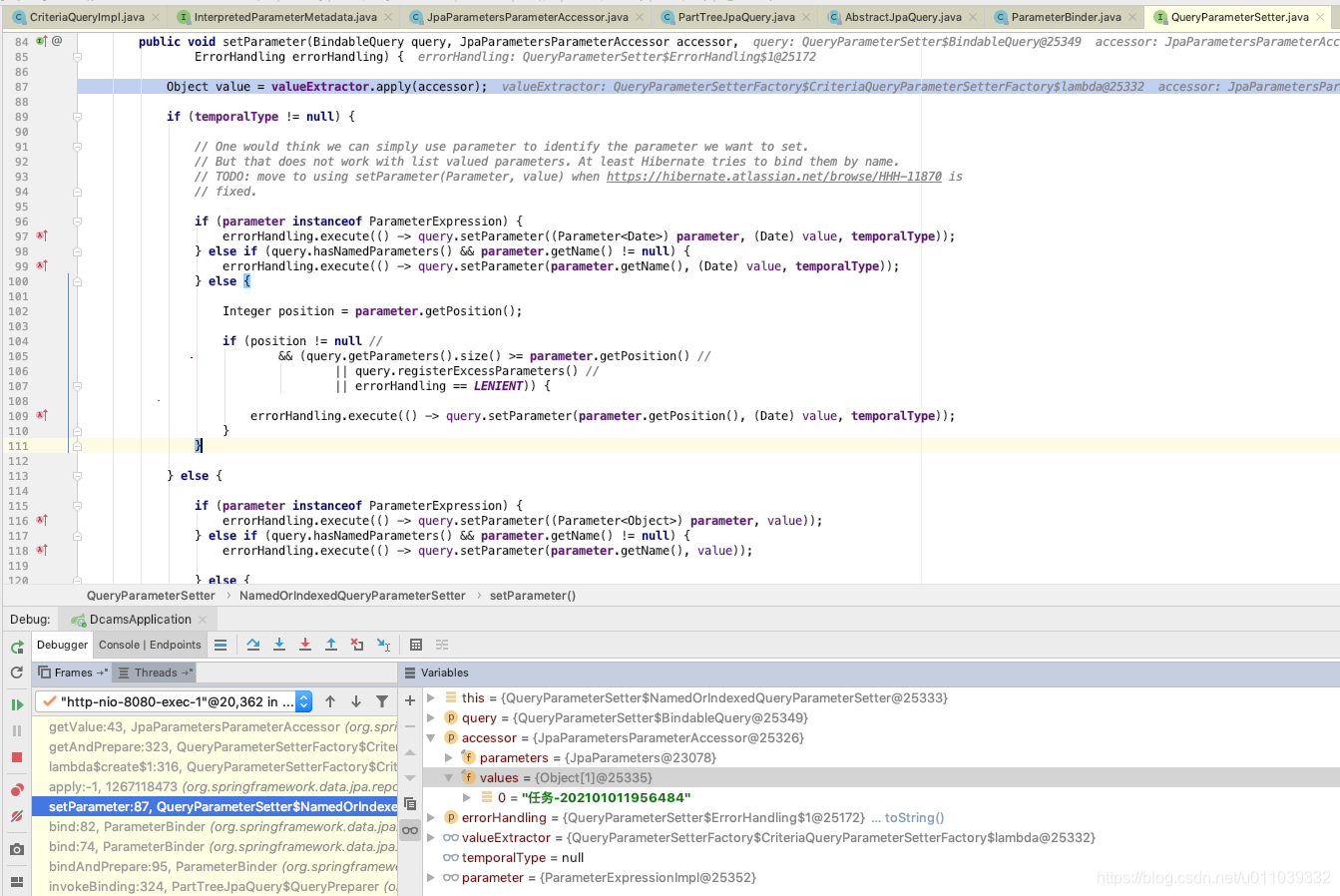Open View Breakpoints red circles icon
The width and height of the screenshot is (1340, 896).
tap(17, 790)
